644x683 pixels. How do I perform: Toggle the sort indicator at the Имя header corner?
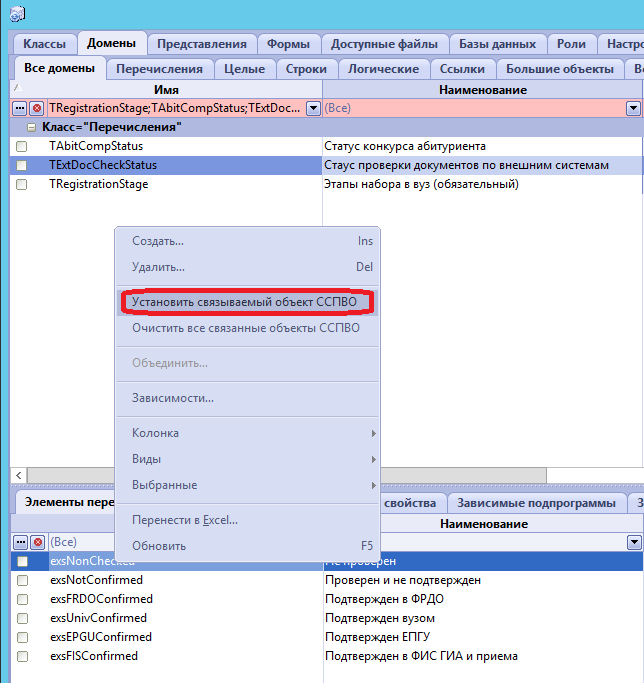pyautogui.click(x=17, y=88)
